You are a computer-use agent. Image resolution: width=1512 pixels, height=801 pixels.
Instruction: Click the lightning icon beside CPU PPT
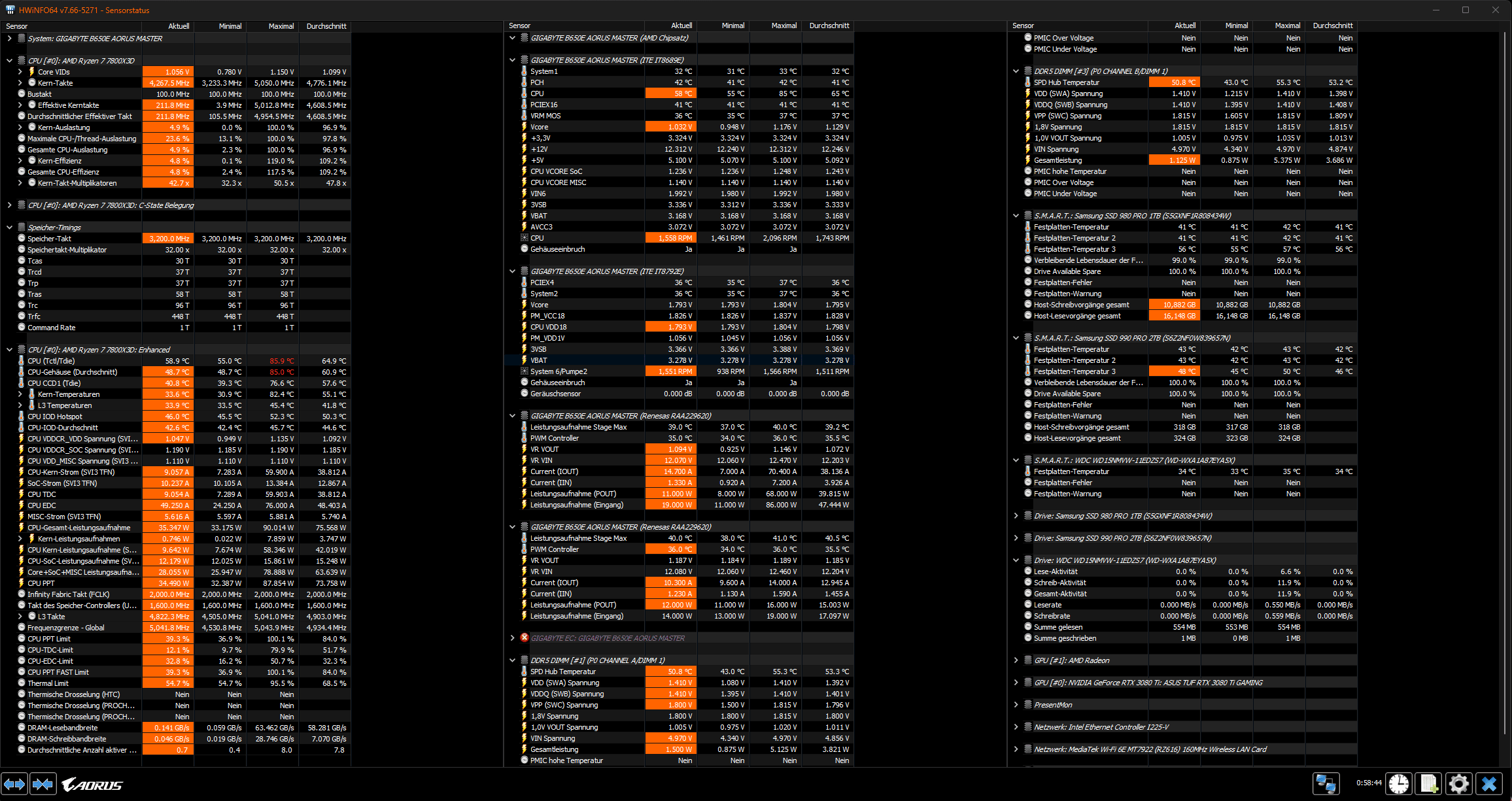coord(22,583)
